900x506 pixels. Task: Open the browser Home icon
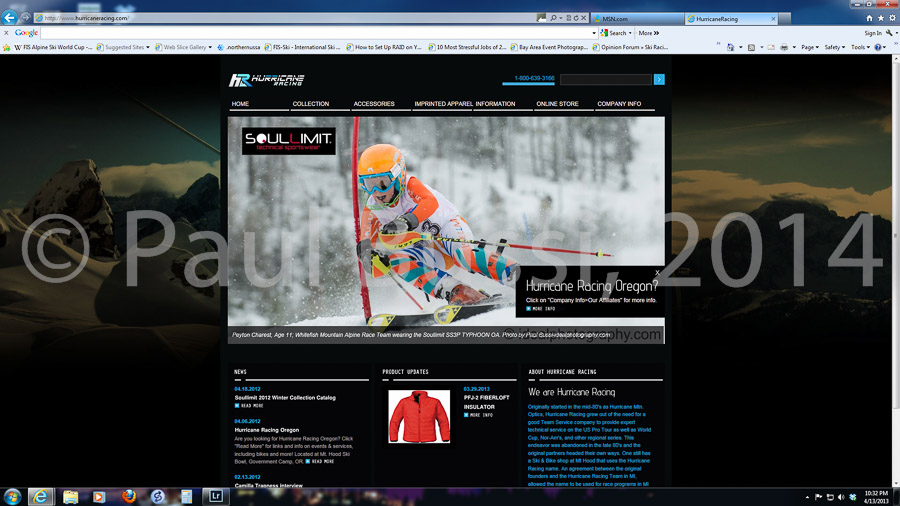tap(869, 18)
